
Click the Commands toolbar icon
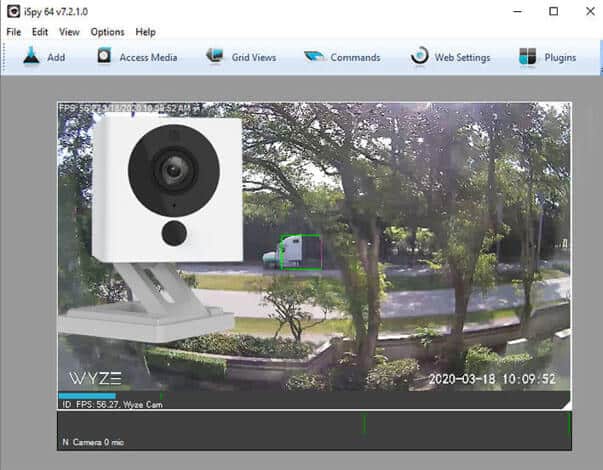[x=315, y=57]
